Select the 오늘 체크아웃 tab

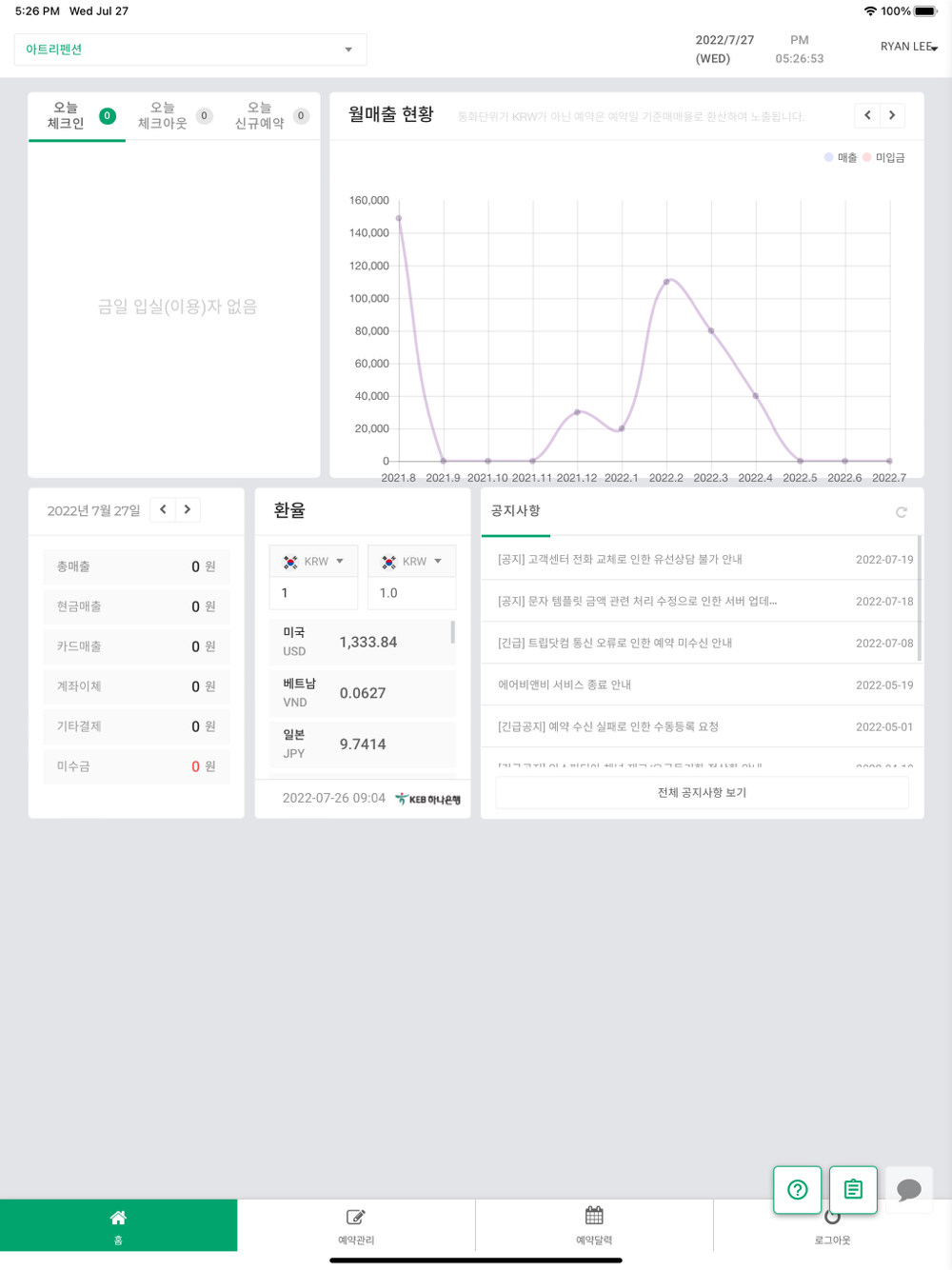(x=174, y=116)
